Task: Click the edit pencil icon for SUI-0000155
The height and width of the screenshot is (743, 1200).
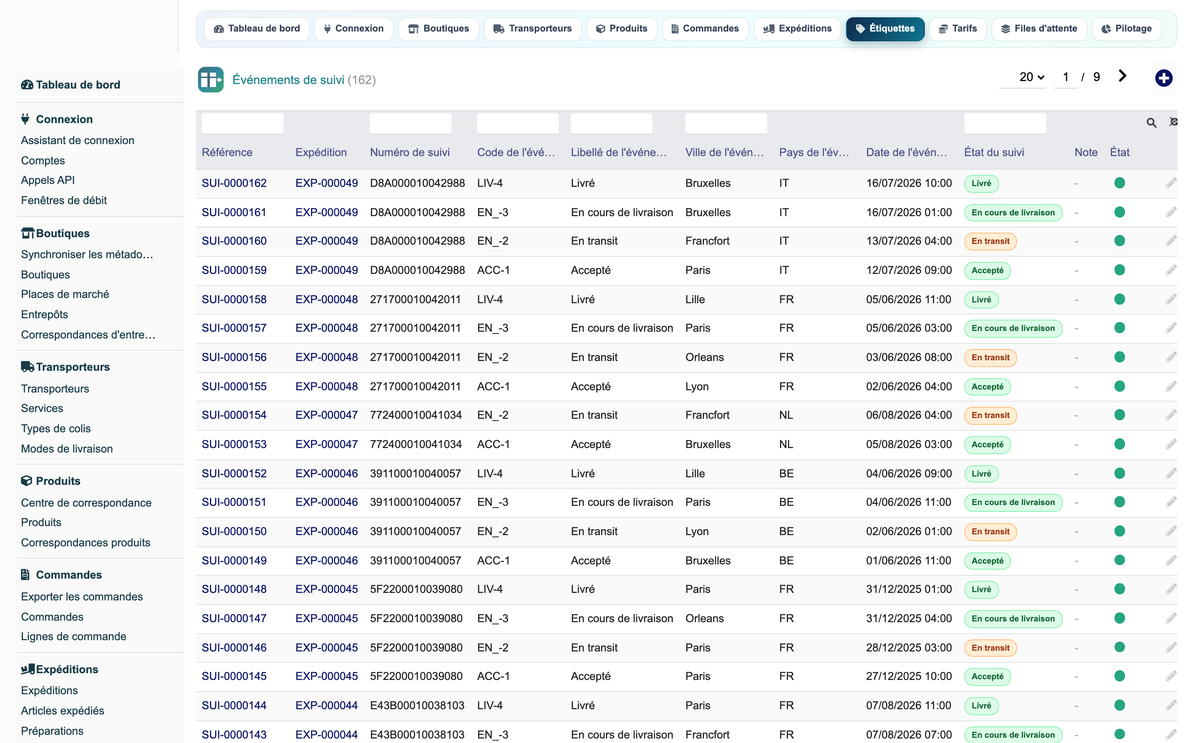Action: (1171, 386)
